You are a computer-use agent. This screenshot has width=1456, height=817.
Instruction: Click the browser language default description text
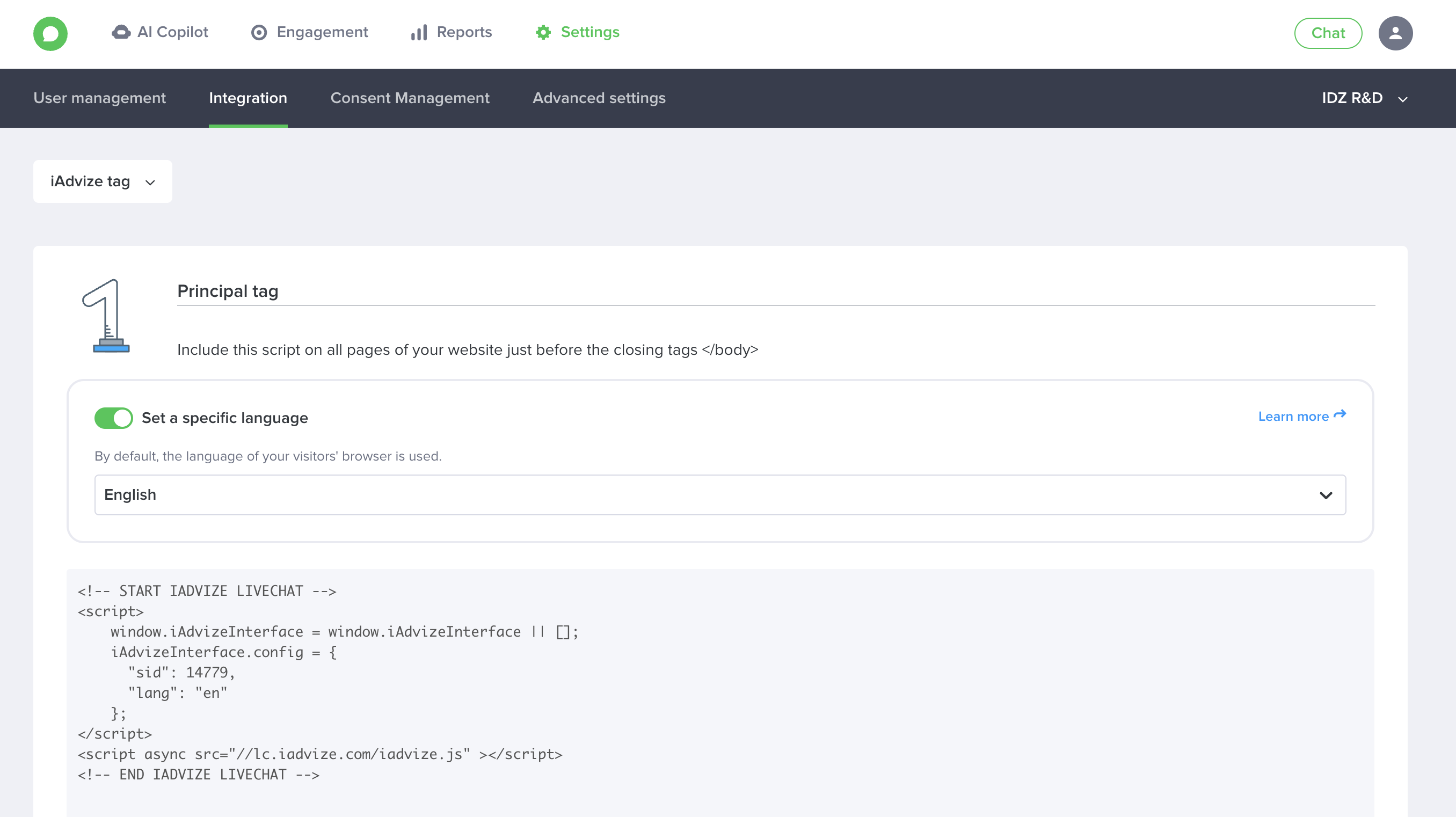268,456
